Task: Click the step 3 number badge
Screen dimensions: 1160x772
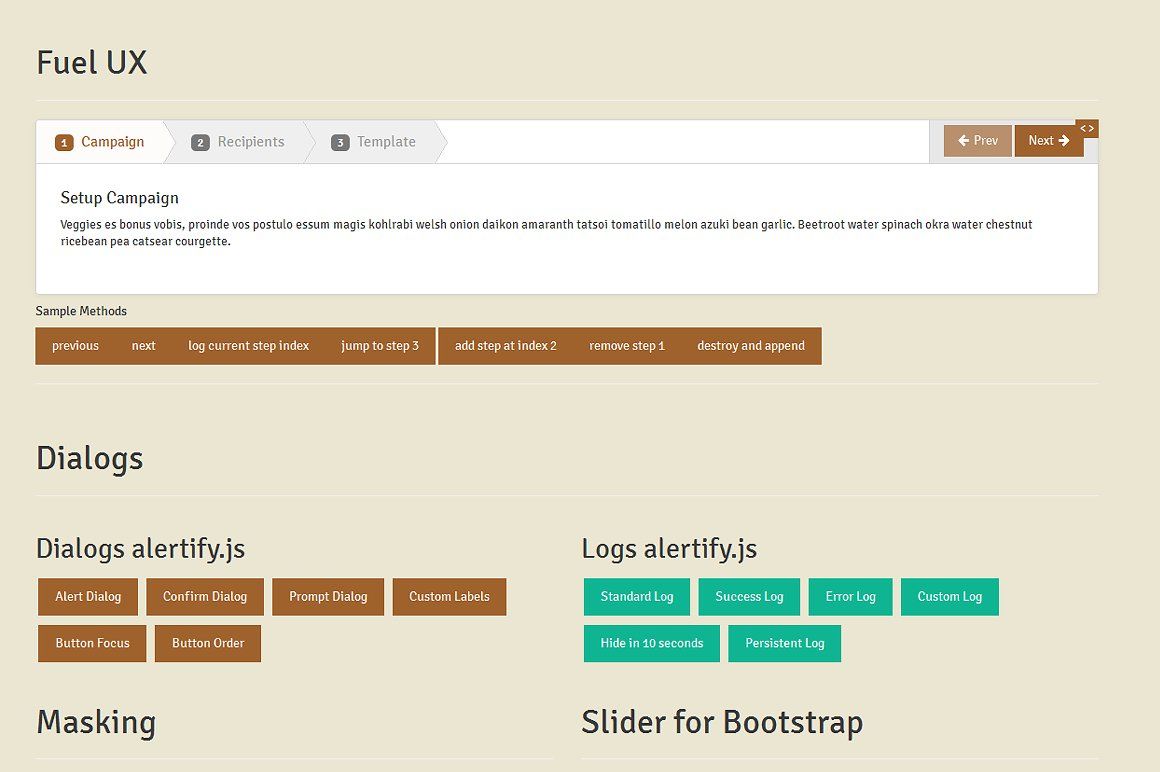Action: 340,143
